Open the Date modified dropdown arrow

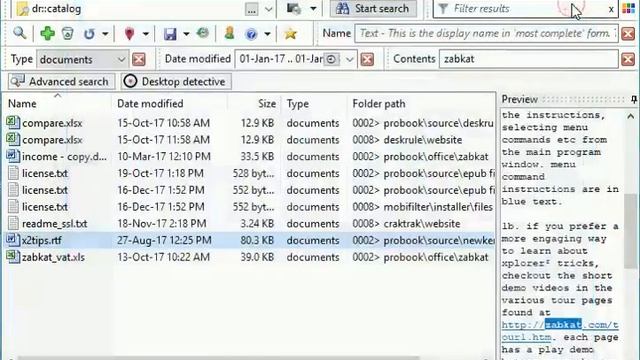point(349,60)
